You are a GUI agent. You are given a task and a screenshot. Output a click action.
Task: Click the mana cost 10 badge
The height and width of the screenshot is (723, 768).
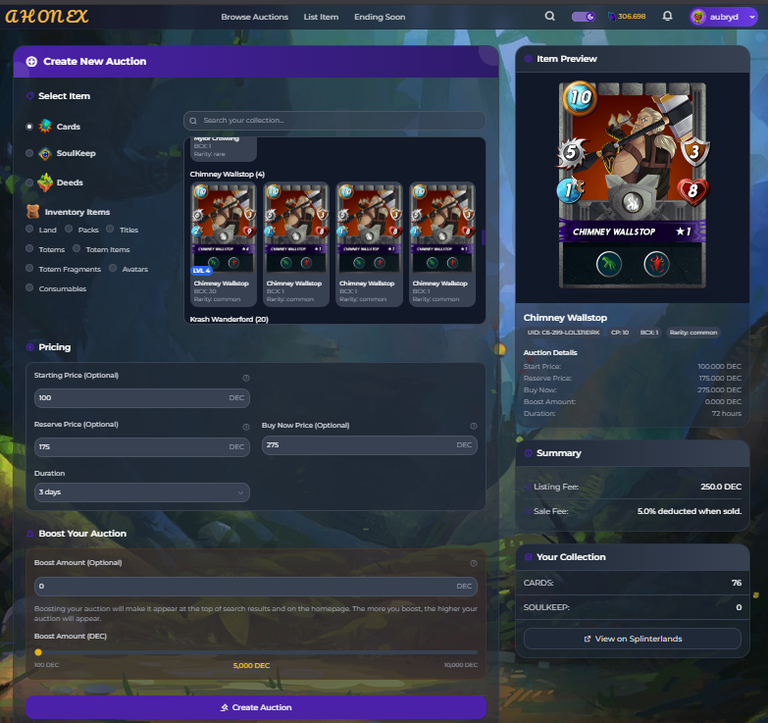tap(580, 98)
